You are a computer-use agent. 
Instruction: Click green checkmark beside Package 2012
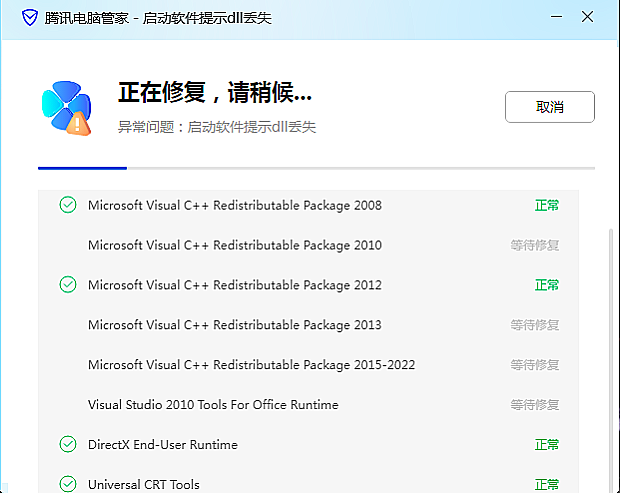coord(68,284)
